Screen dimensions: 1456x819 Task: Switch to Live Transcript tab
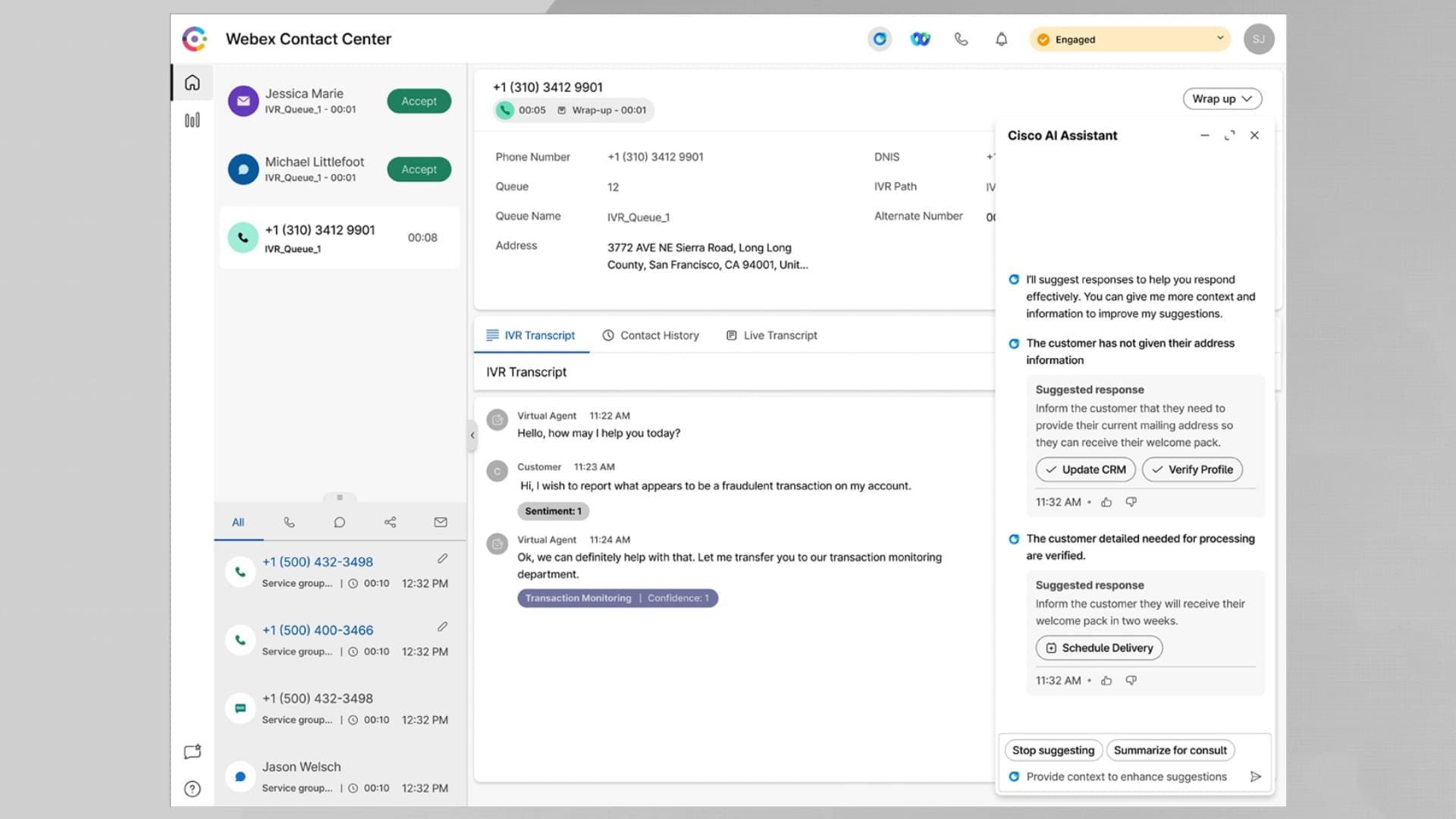pyautogui.click(x=772, y=335)
